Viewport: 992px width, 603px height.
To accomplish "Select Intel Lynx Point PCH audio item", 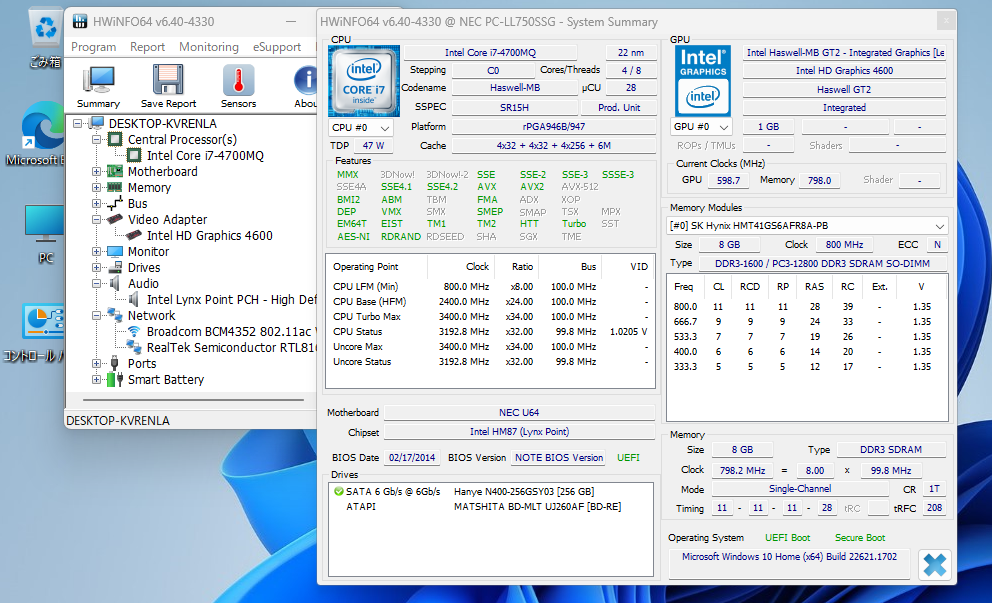I will point(232,299).
